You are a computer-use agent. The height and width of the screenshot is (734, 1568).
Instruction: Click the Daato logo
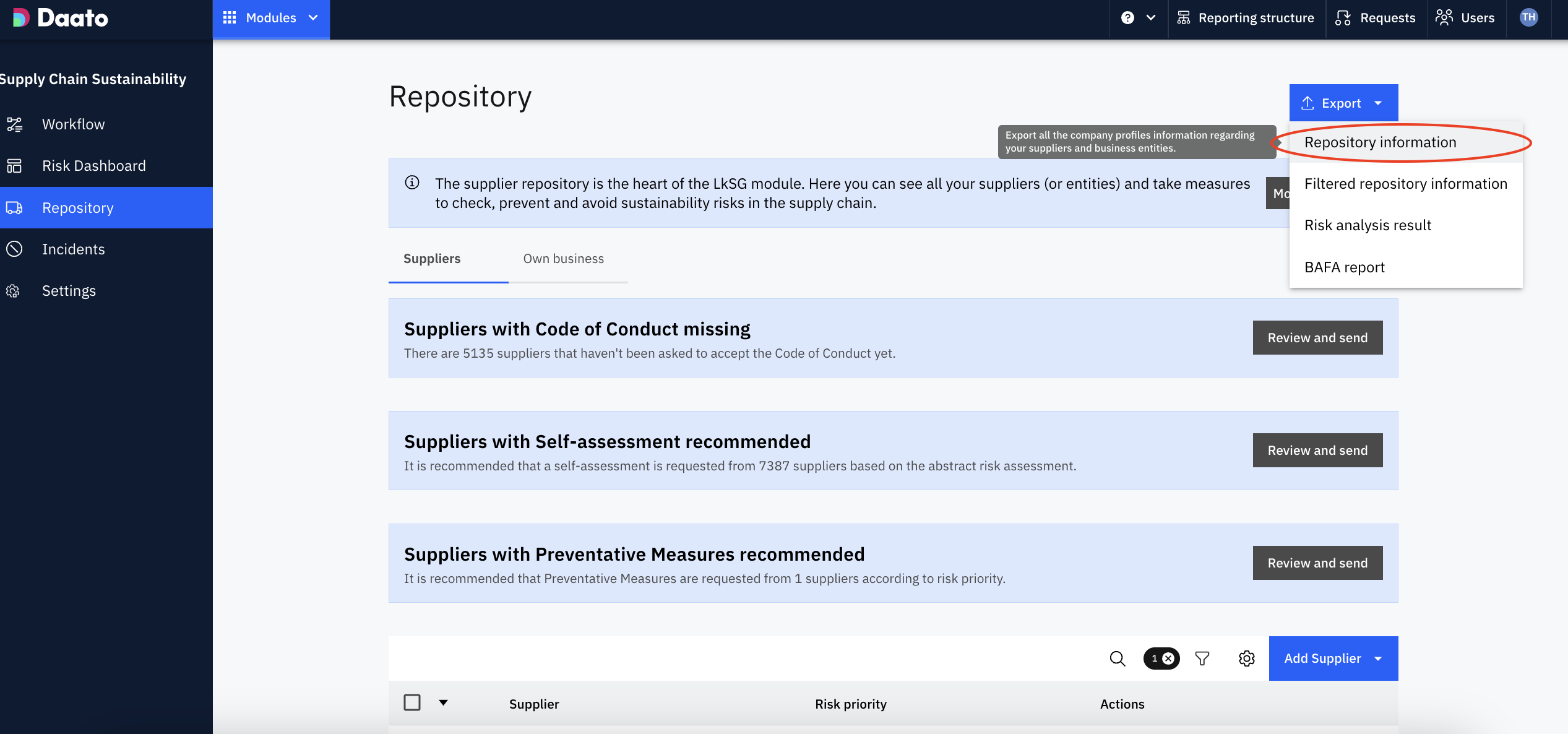[61, 18]
